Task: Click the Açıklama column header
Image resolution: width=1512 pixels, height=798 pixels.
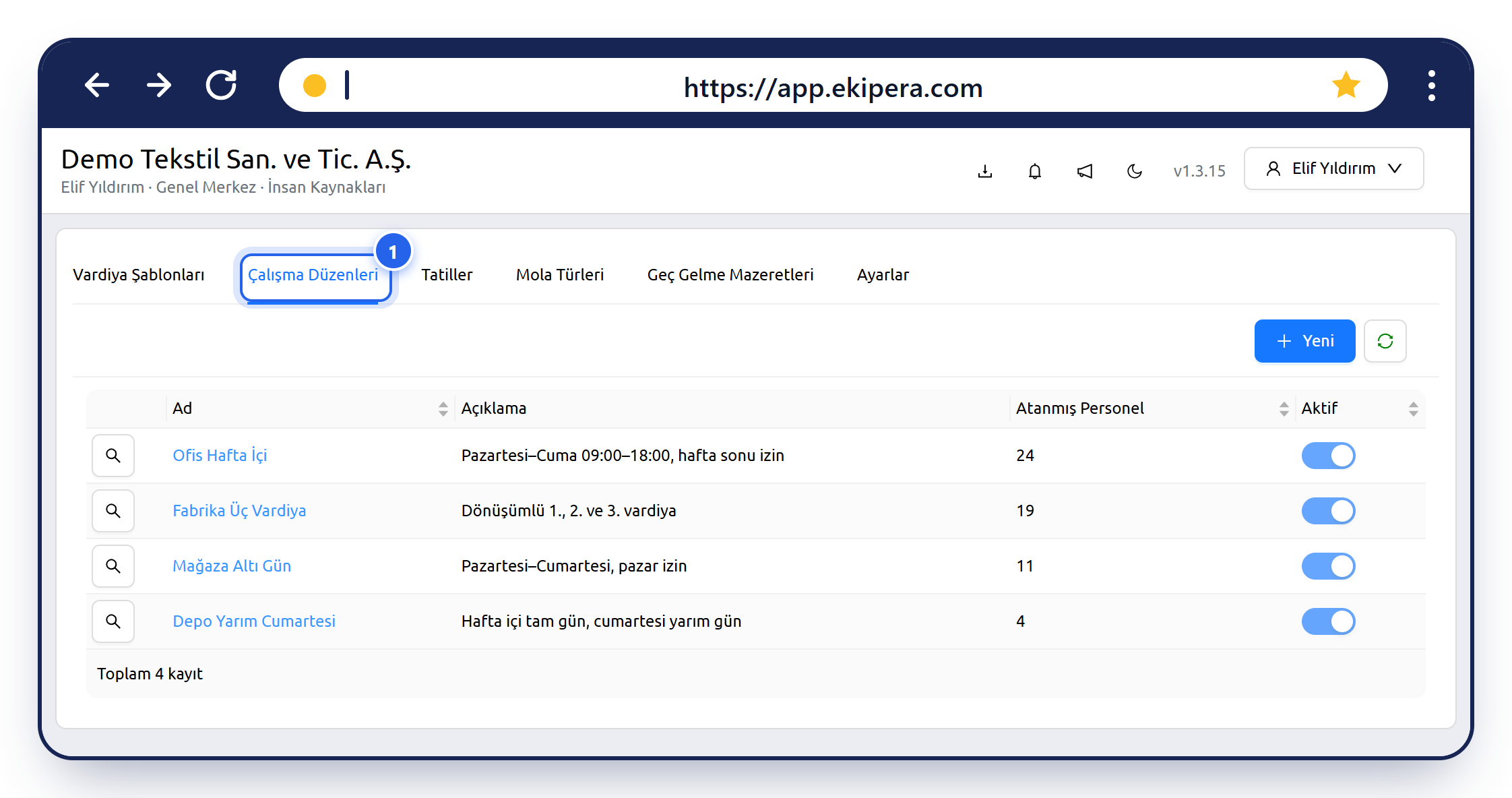Action: [x=732, y=408]
